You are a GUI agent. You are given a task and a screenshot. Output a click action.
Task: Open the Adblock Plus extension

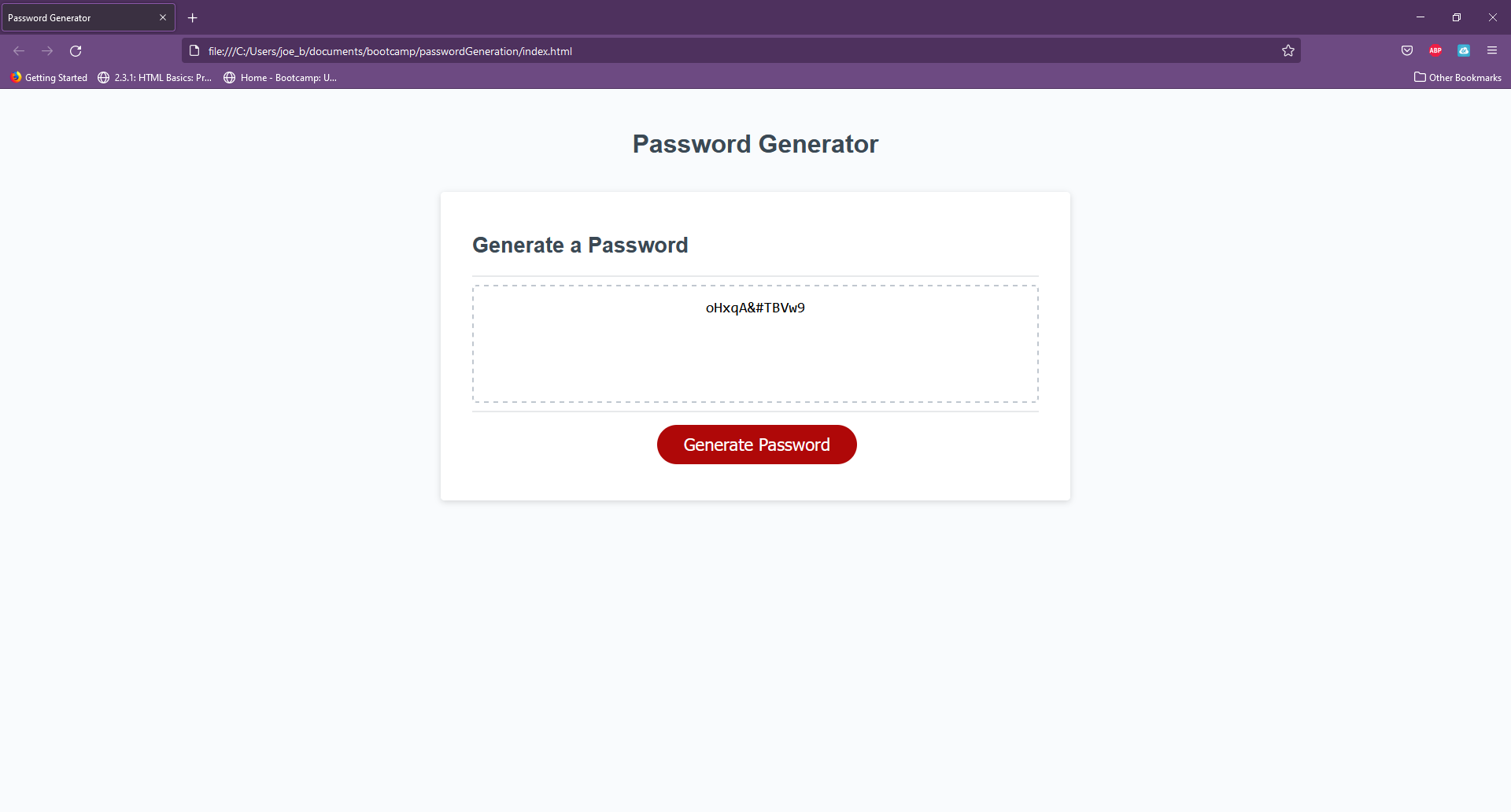click(1435, 50)
